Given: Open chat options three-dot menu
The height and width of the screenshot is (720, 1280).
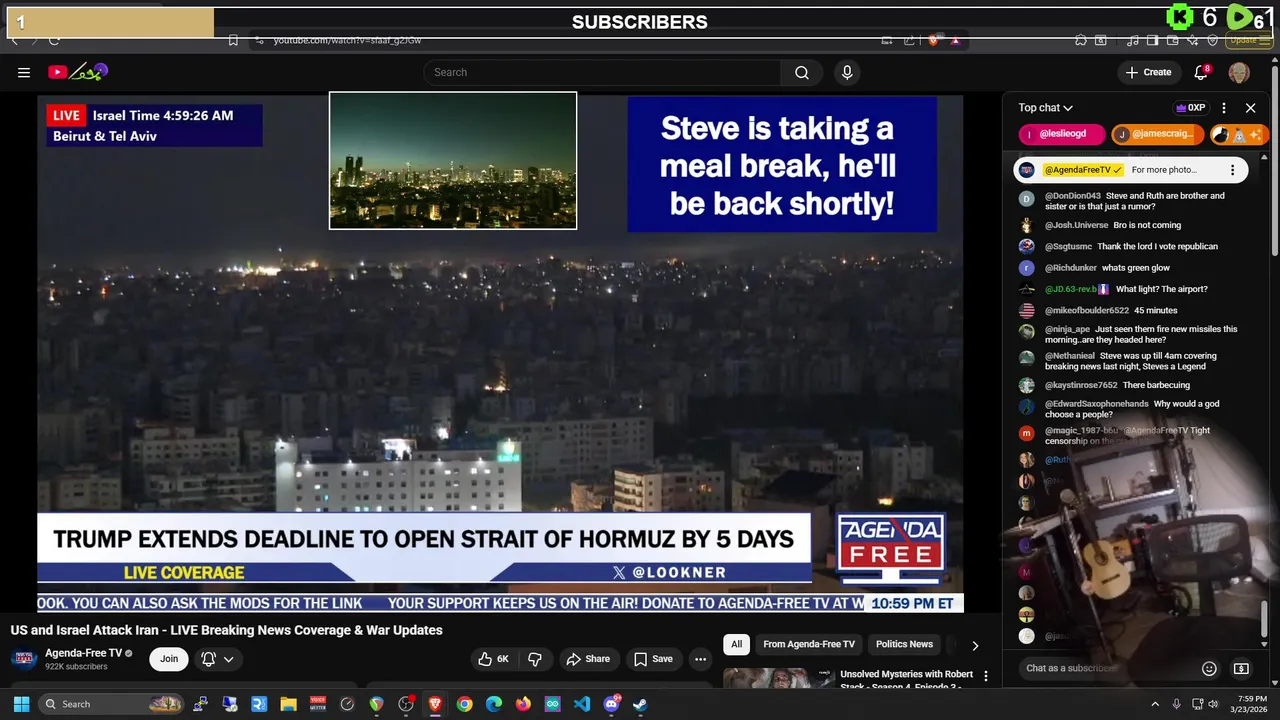Looking at the screenshot, I should click(x=1224, y=108).
